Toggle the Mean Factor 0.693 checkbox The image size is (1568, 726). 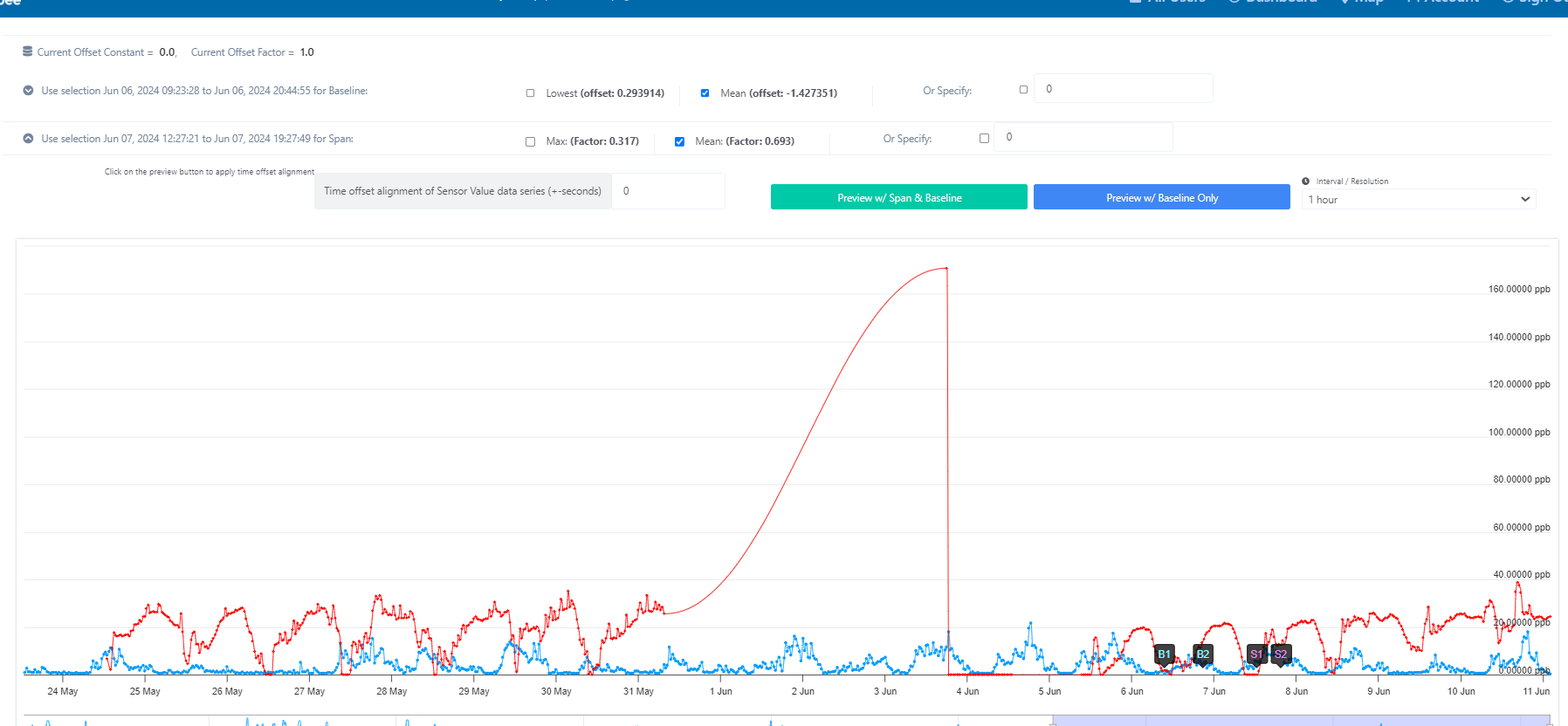point(679,141)
